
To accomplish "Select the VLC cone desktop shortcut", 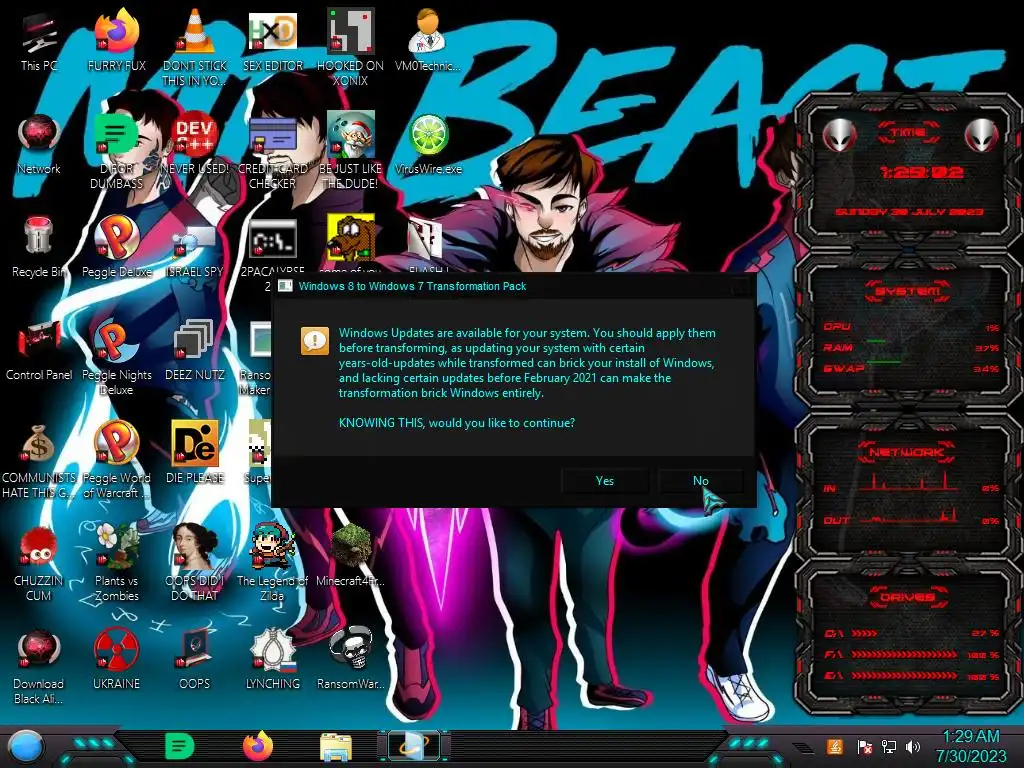I will [x=195, y=47].
